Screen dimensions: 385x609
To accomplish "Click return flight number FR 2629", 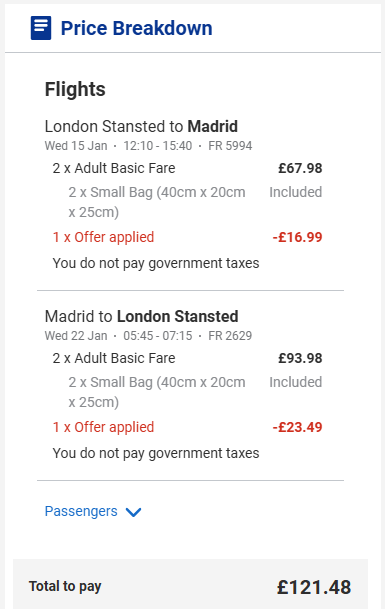I will coord(230,336).
